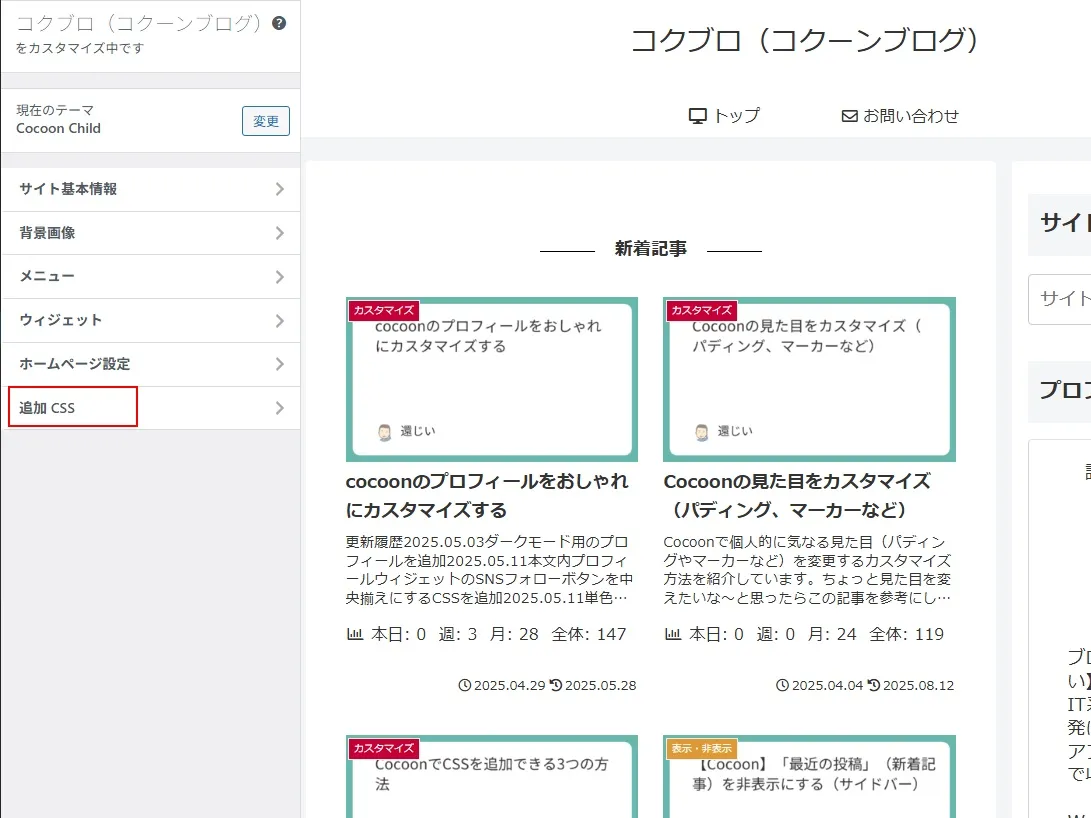Expand the 背景画像 section chevron
The height and width of the screenshot is (818, 1091).
[x=279, y=233]
